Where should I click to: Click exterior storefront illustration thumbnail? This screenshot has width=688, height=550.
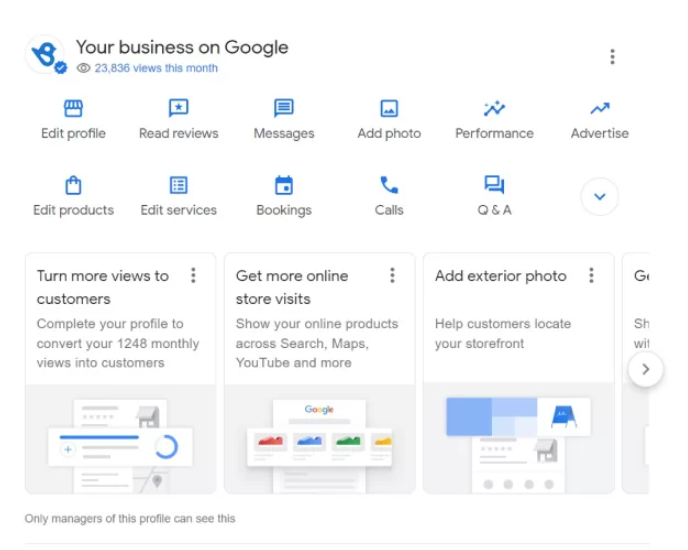[x=519, y=438]
